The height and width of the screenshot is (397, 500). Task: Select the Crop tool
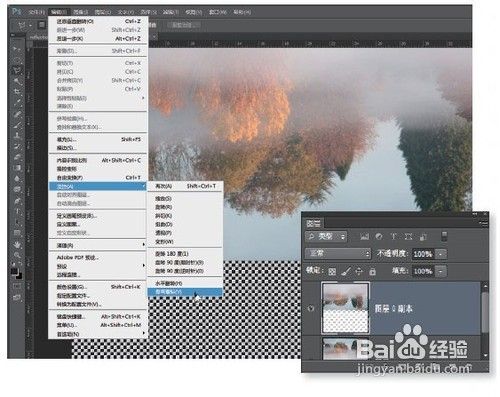coord(17,92)
